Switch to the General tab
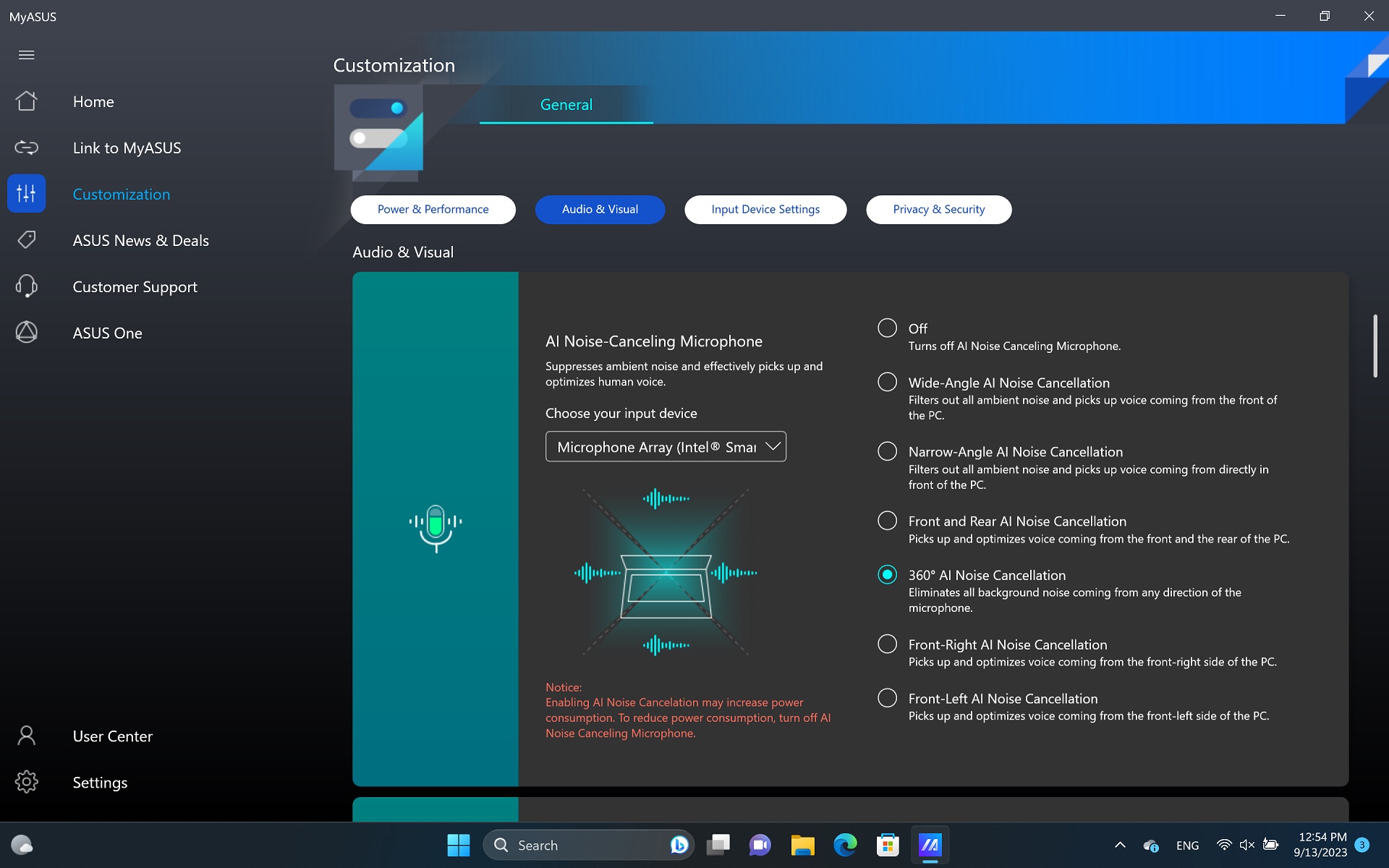The height and width of the screenshot is (868, 1389). pyautogui.click(x=566, y=104)
